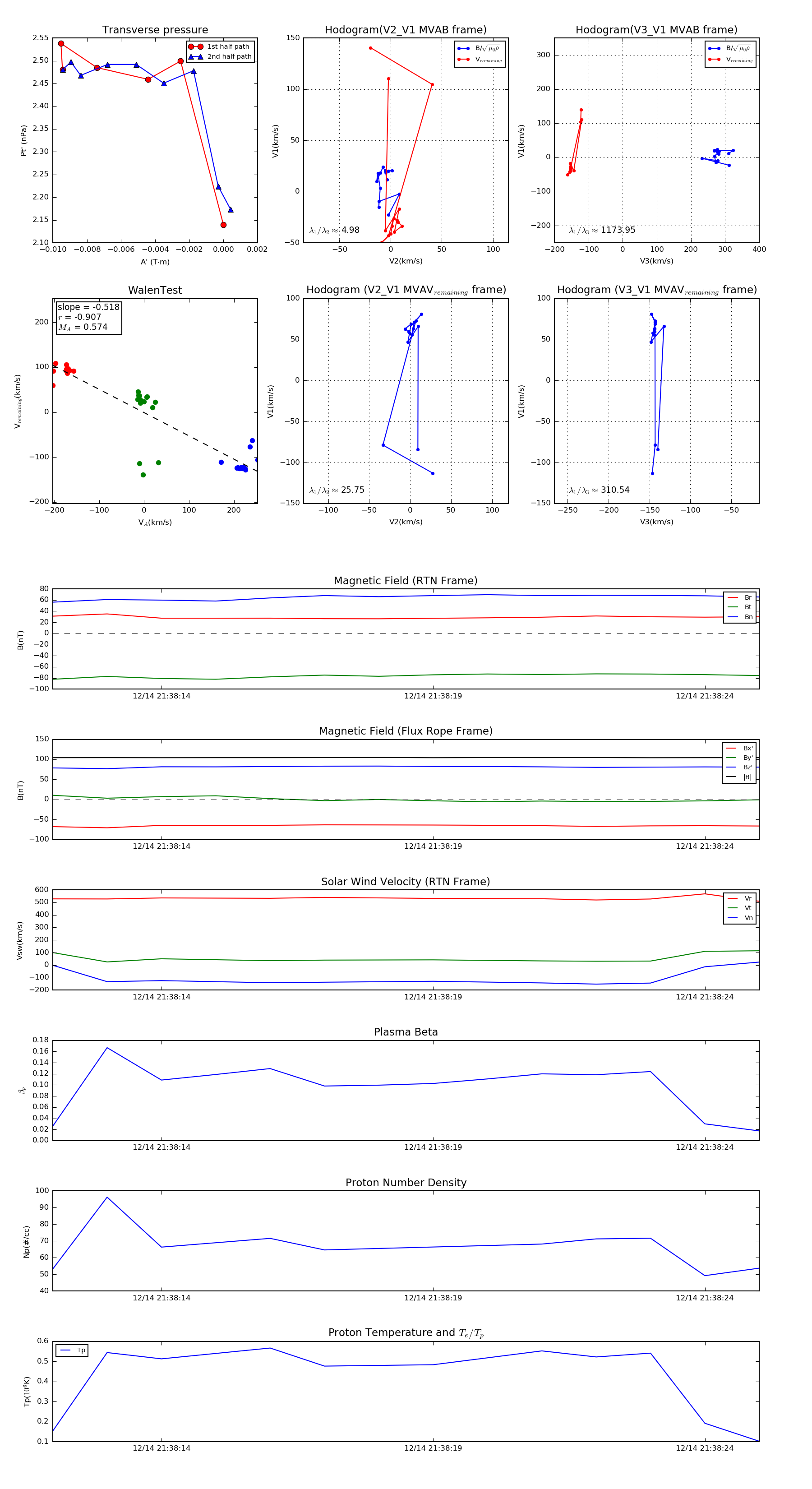Click the A' (T·m) axis label

coord(155,262)
